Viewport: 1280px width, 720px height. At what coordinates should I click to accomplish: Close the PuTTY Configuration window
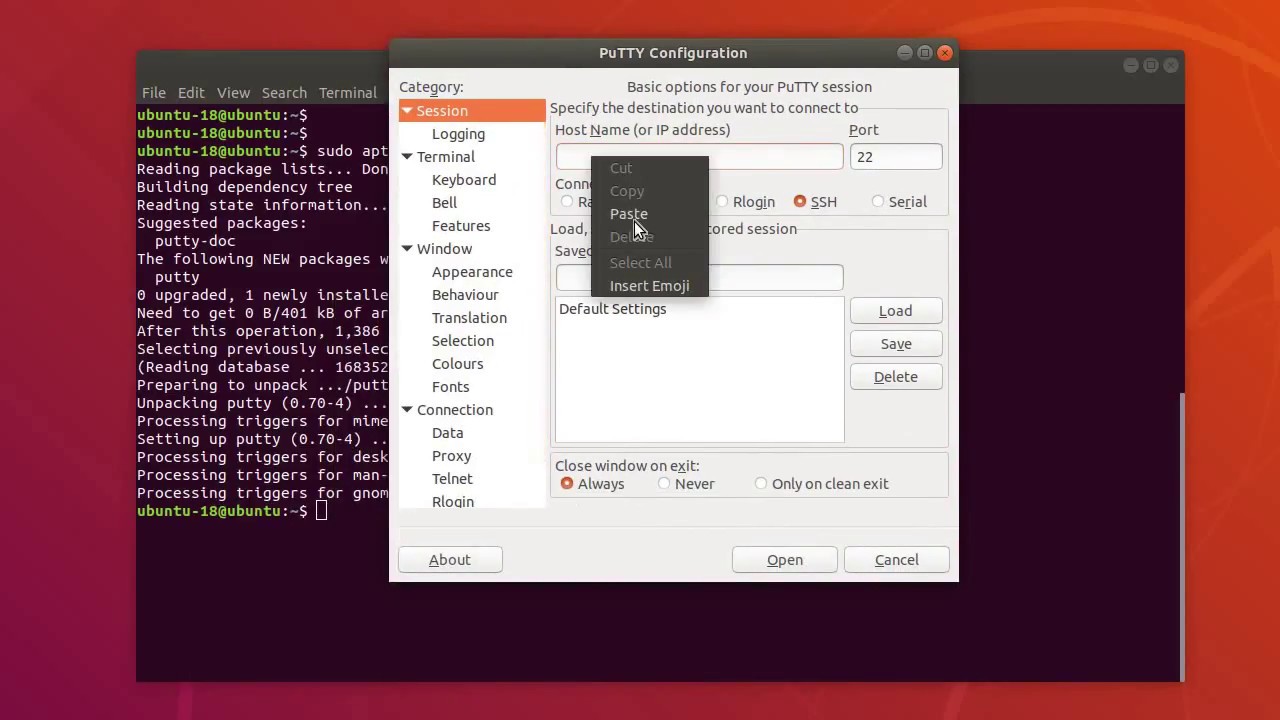click(945, 53)
